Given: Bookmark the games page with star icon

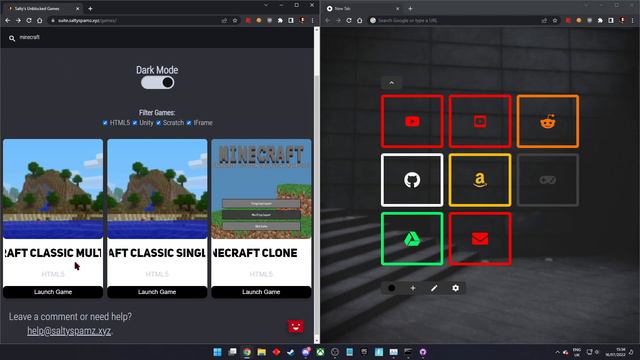Looking at the screenshot, I should 235,20.
